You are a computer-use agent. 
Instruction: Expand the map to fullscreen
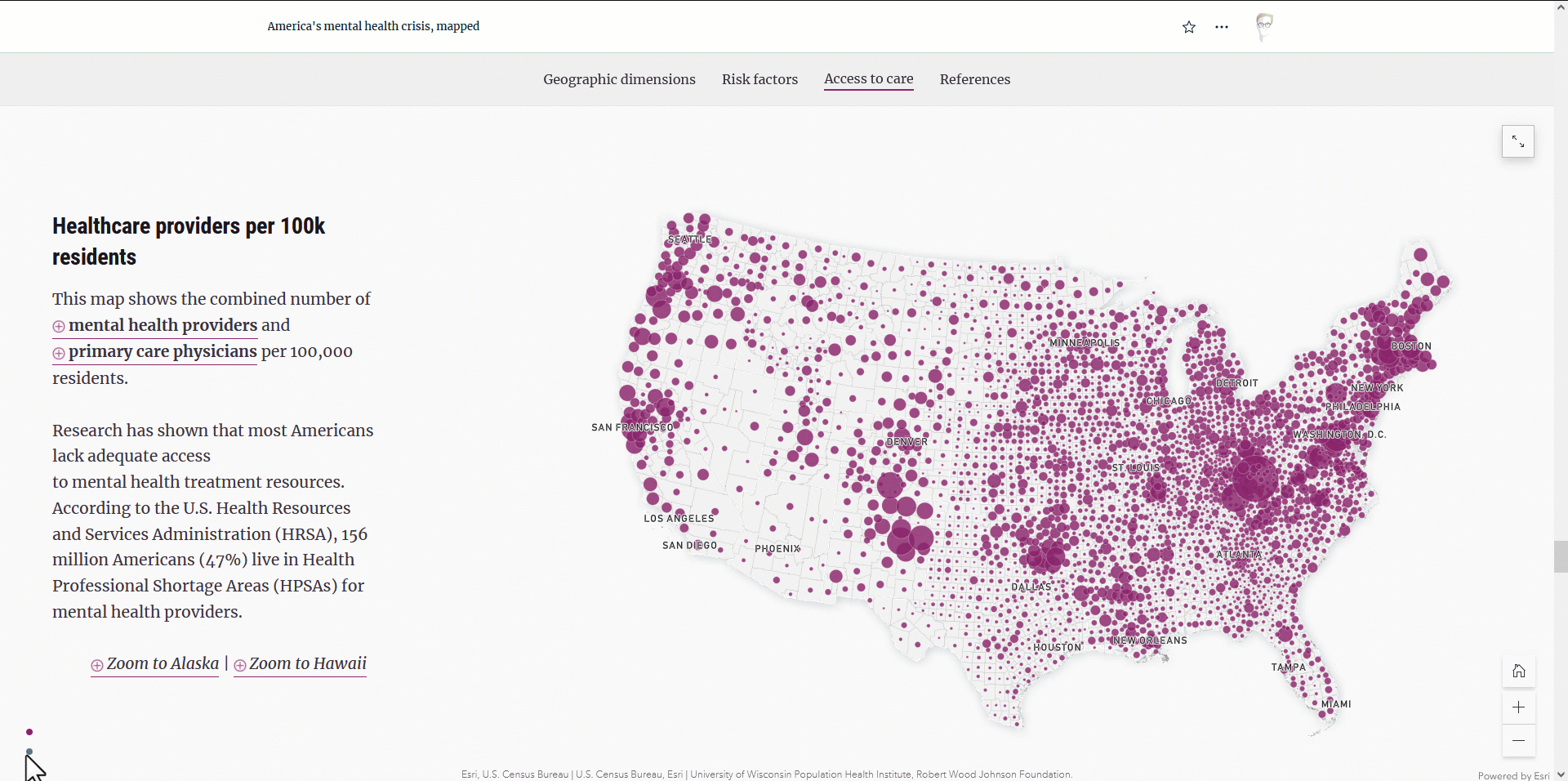coord(1518,141)
